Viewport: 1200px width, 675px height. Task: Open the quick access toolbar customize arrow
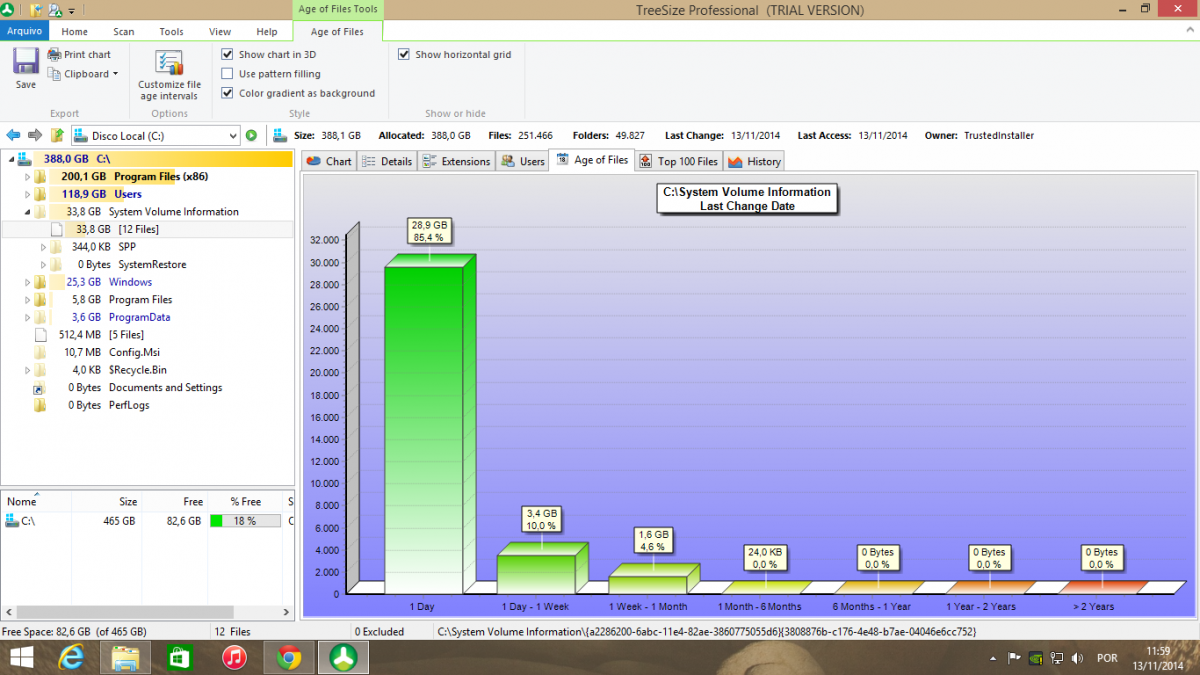tap(71, 11)
